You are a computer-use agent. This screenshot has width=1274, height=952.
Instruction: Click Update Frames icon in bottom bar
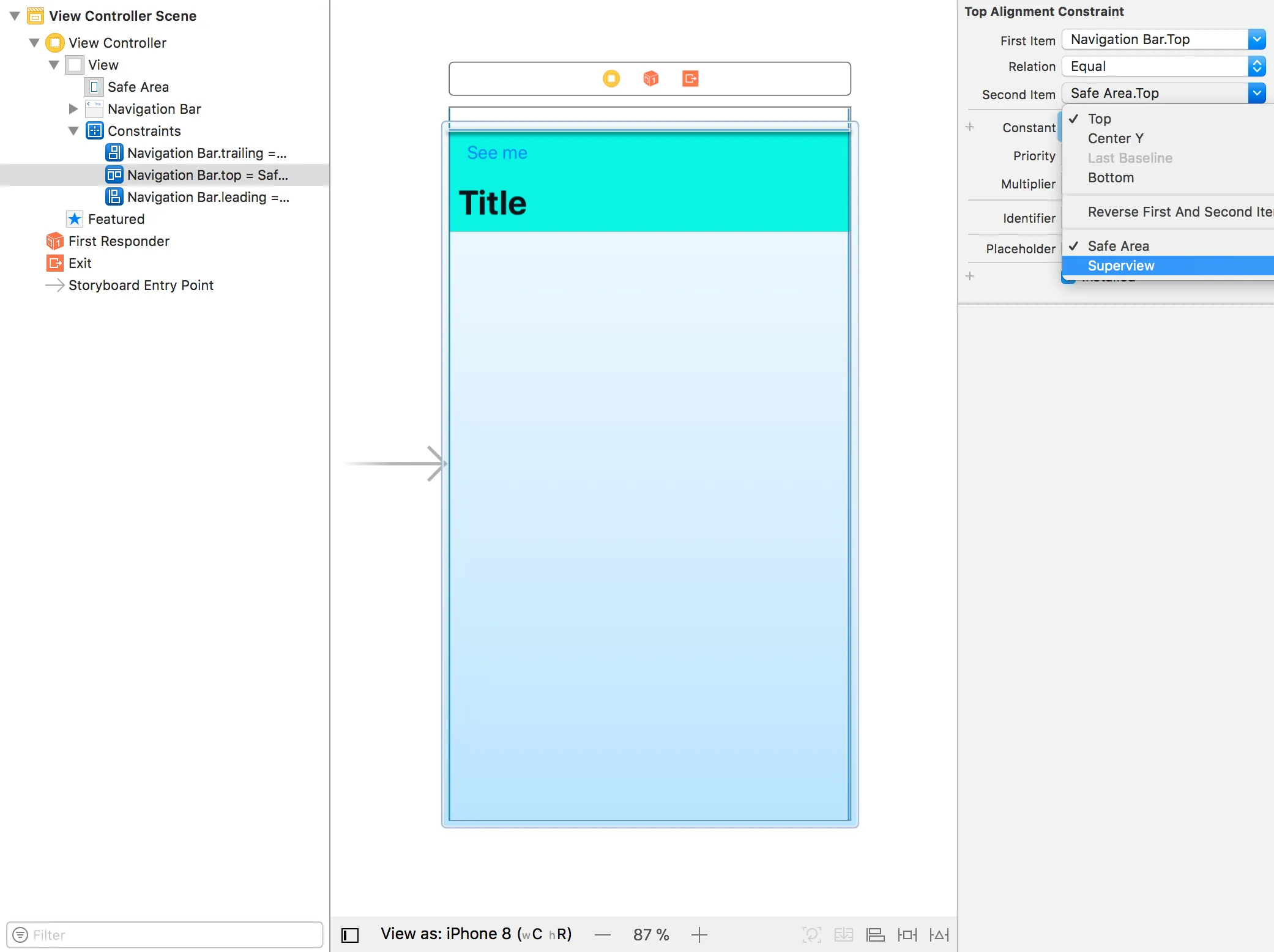tap(811, 935)
